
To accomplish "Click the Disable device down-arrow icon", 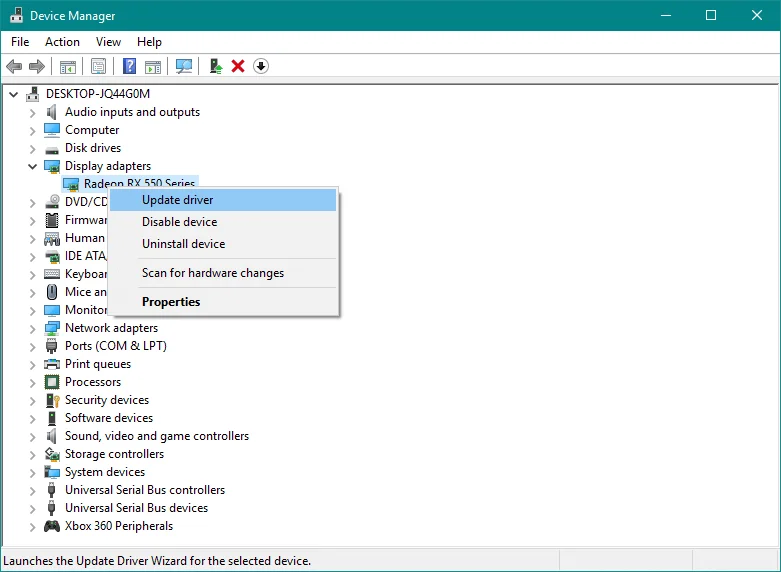I will tap(261, 66).
